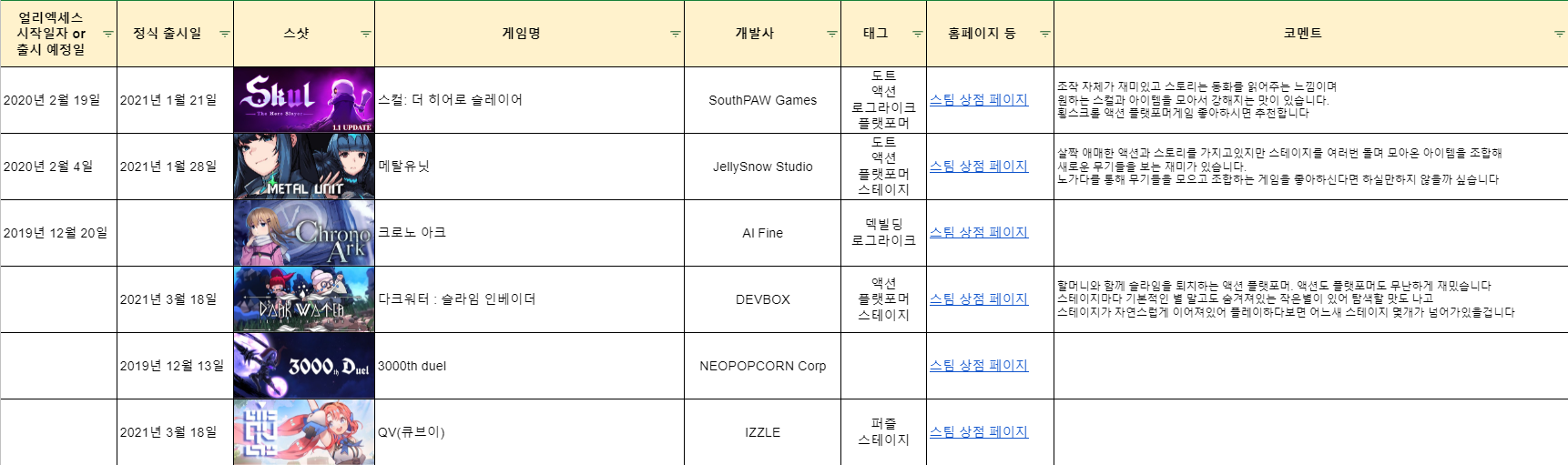Select the SouthPAW Games developer cell
The height and width of the screenshot is (465, 1568).
[762, 100]
